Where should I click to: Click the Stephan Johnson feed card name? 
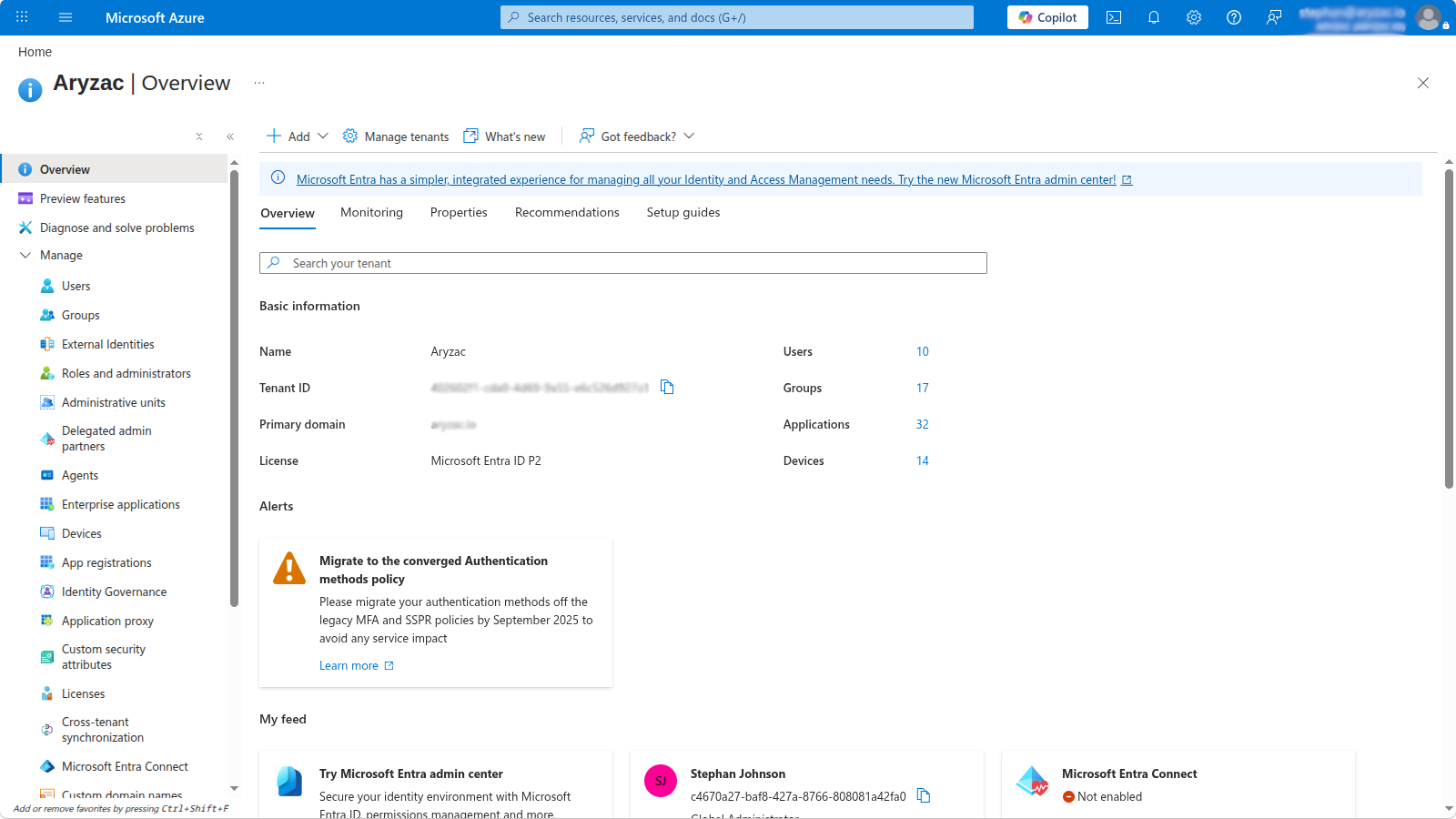click(x=738, y=773)
